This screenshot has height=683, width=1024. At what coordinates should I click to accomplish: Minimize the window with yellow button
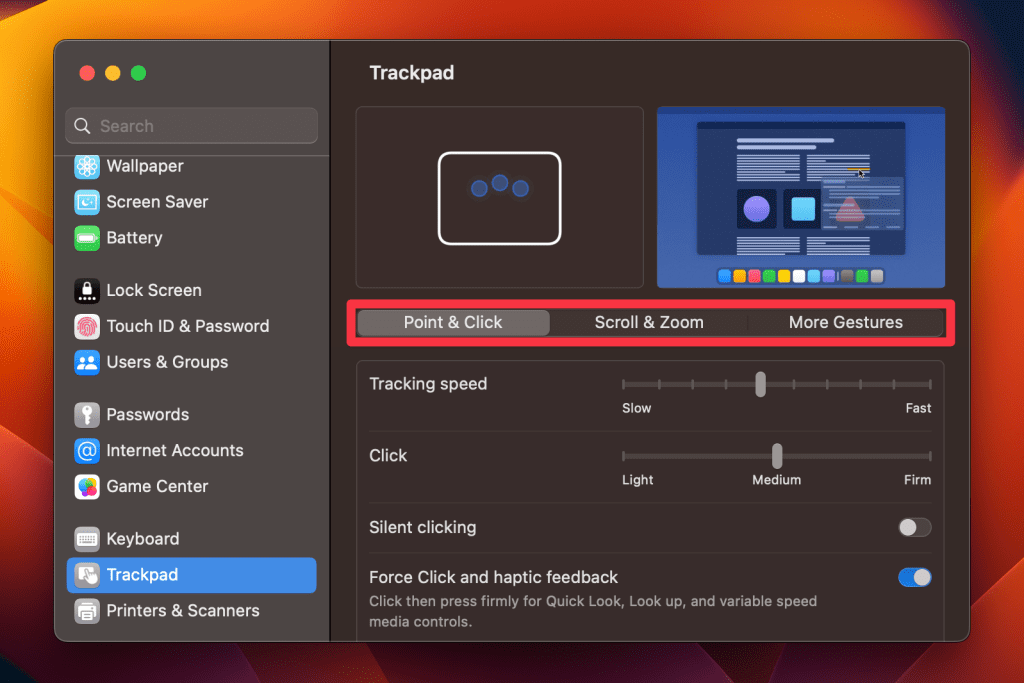(113, 73)
